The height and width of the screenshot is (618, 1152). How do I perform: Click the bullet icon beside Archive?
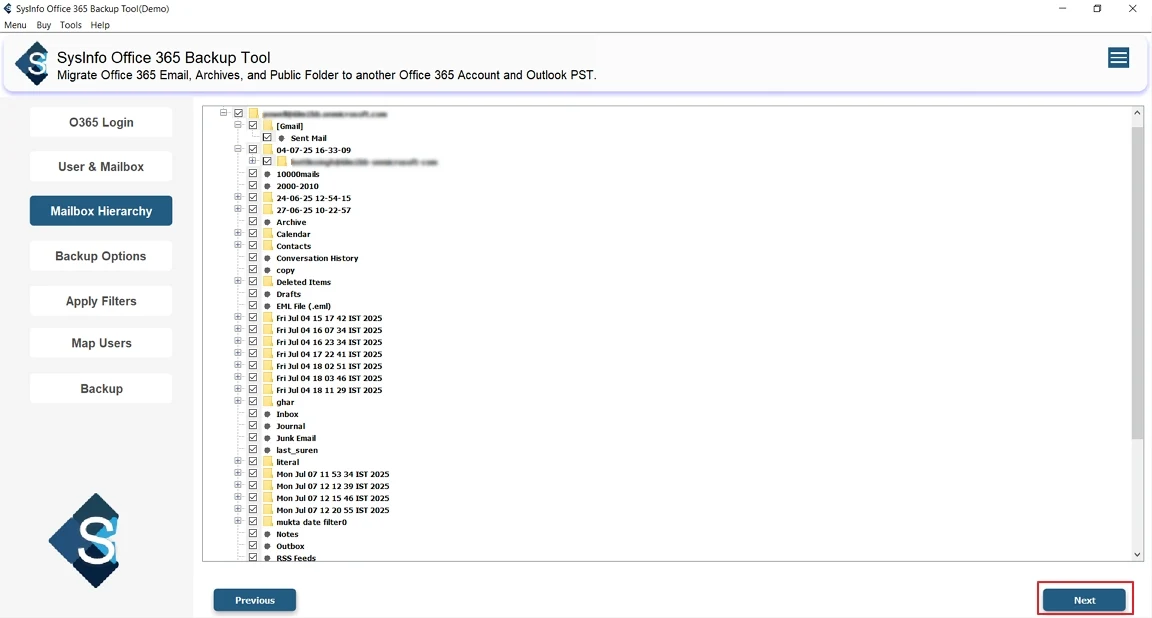[x=267, y=222]
